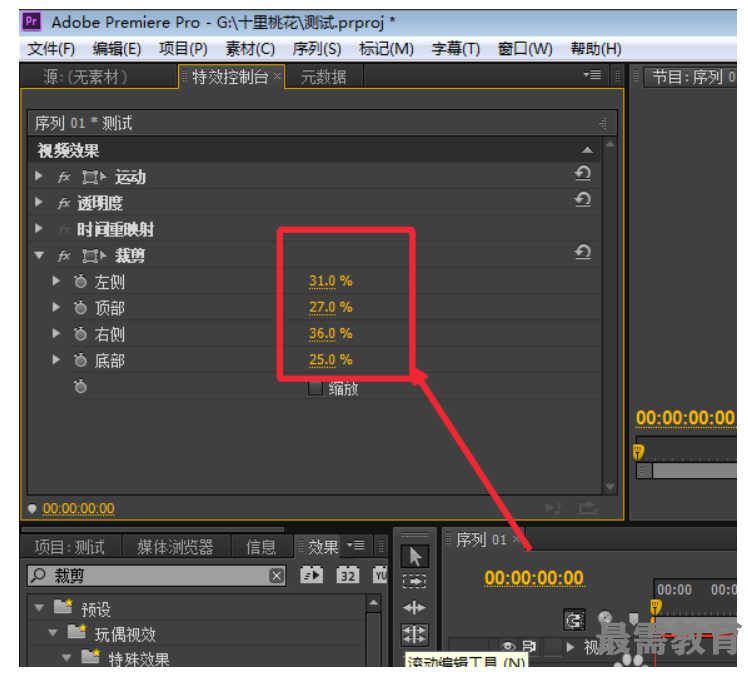Select the Ripple Edit tool

pyautogui.click(x=415, y=608)
